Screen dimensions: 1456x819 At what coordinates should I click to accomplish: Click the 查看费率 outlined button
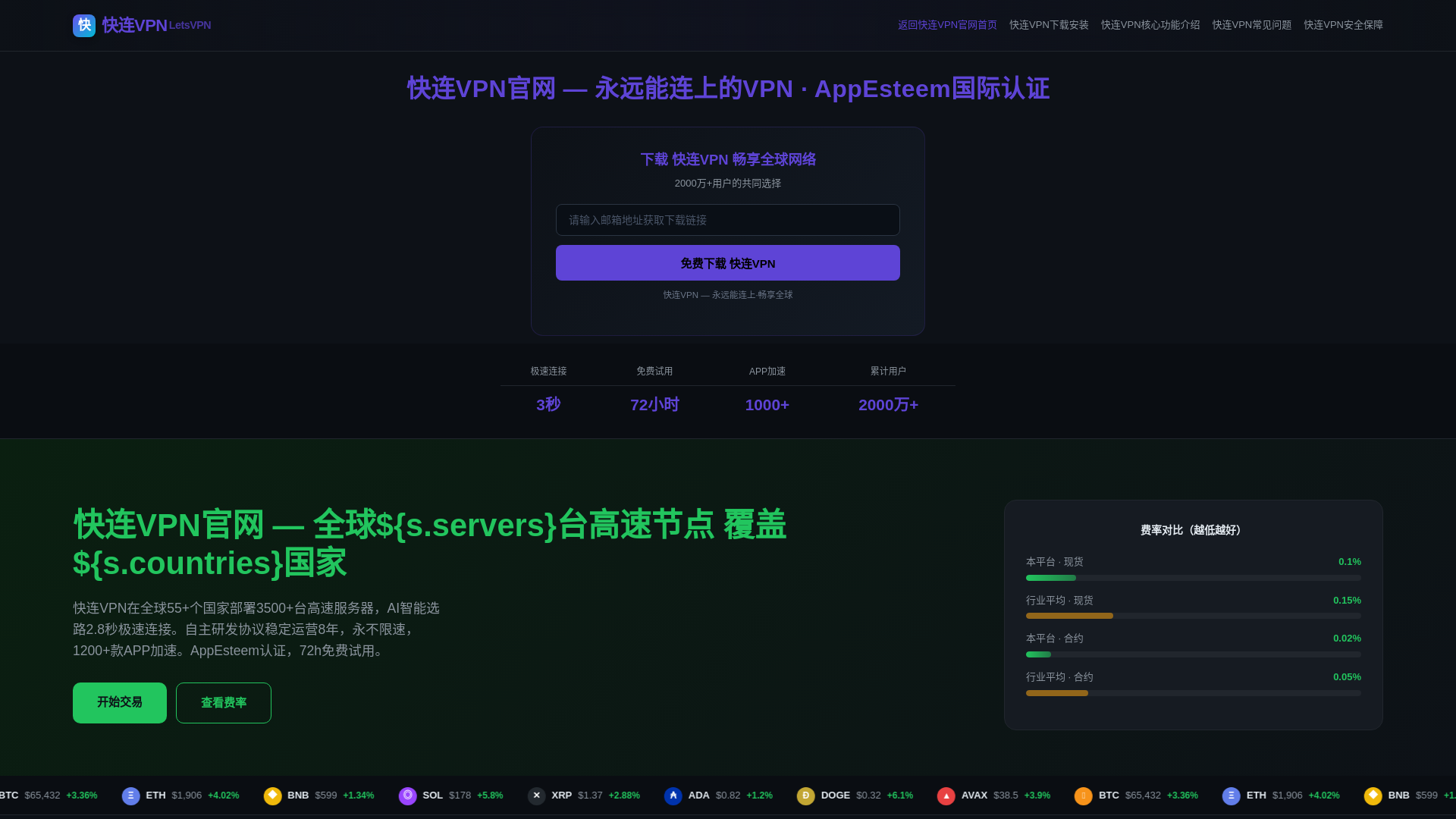(224, 703)
